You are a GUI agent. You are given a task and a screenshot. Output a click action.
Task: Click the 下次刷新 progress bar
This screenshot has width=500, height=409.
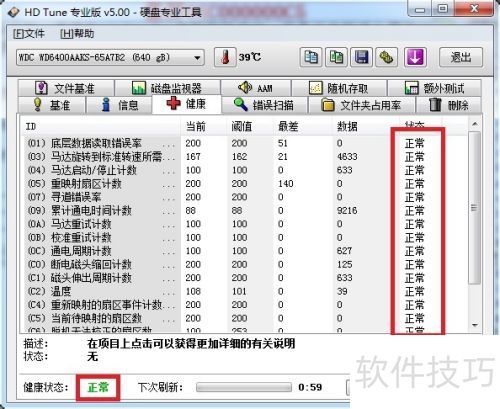pos(244,387)
